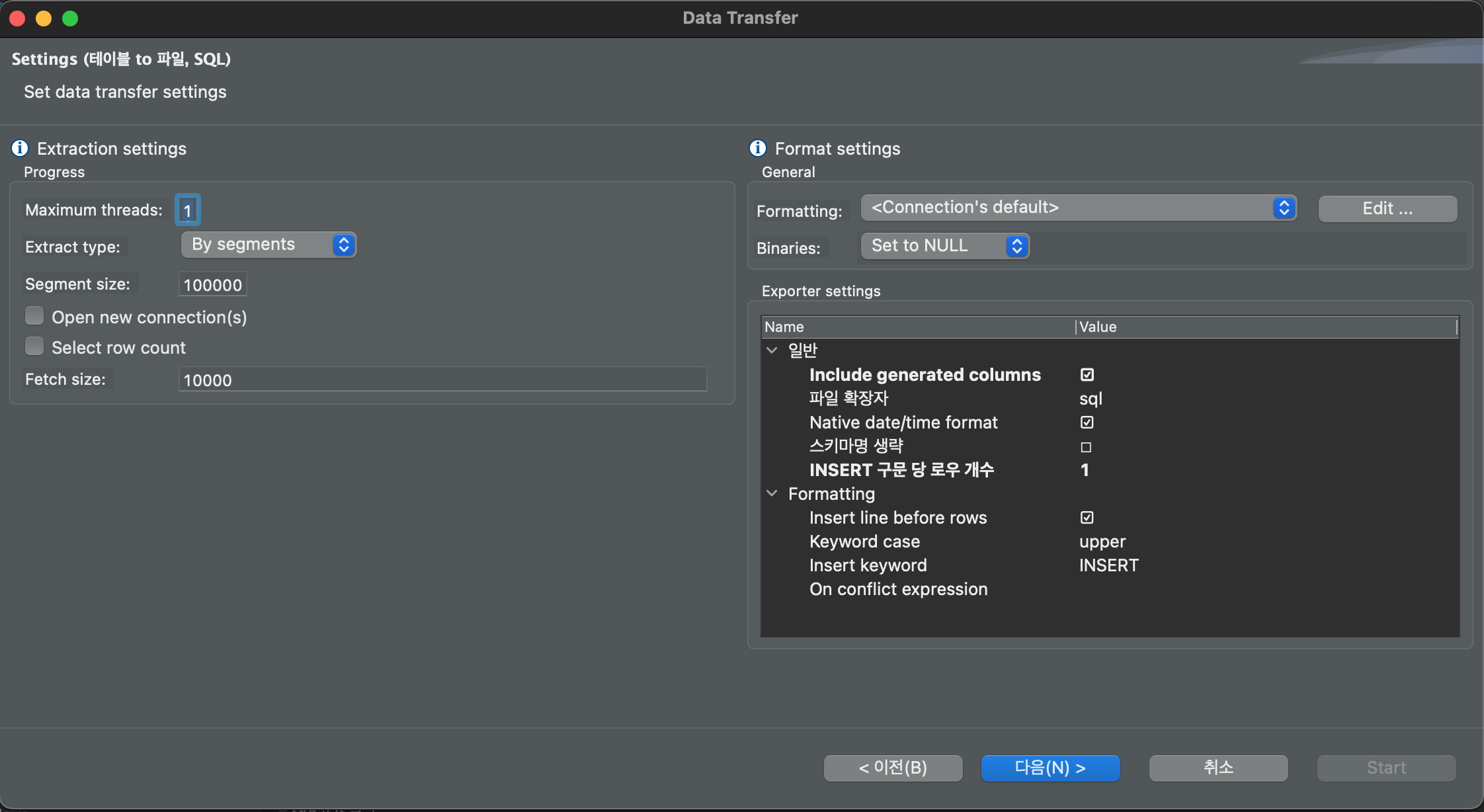The height and width of the screenshot is (812, 1484).
Task: Collapse the Formatting tree group
Action: 772,493
